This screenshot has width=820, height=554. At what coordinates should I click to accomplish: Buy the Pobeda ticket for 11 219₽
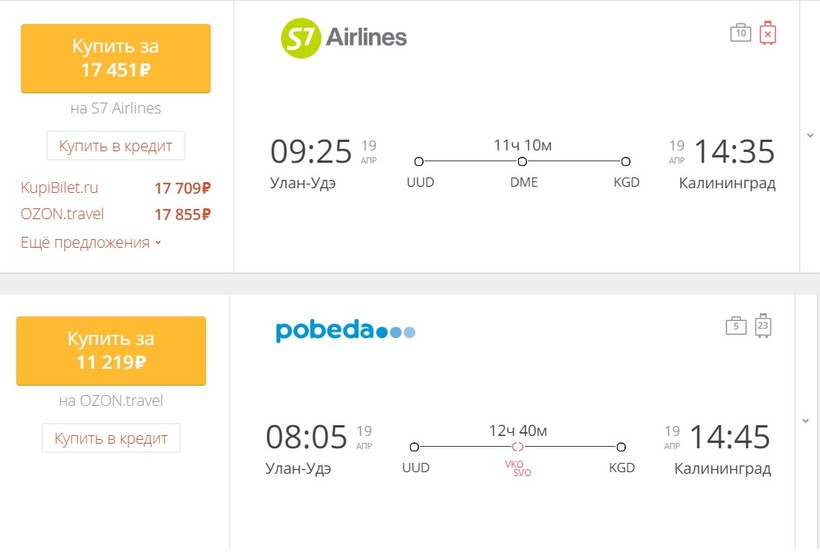pyautogui.click(x=111, y=350)
